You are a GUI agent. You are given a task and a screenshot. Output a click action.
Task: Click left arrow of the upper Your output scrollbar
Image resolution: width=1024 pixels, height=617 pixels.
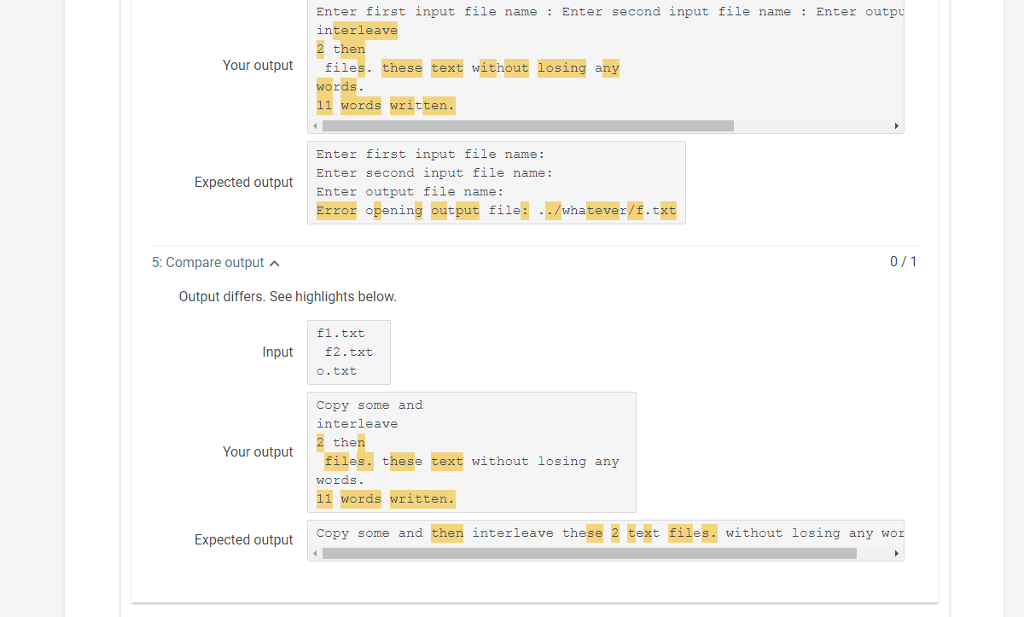pyautogui.click(x=315, y=126)
